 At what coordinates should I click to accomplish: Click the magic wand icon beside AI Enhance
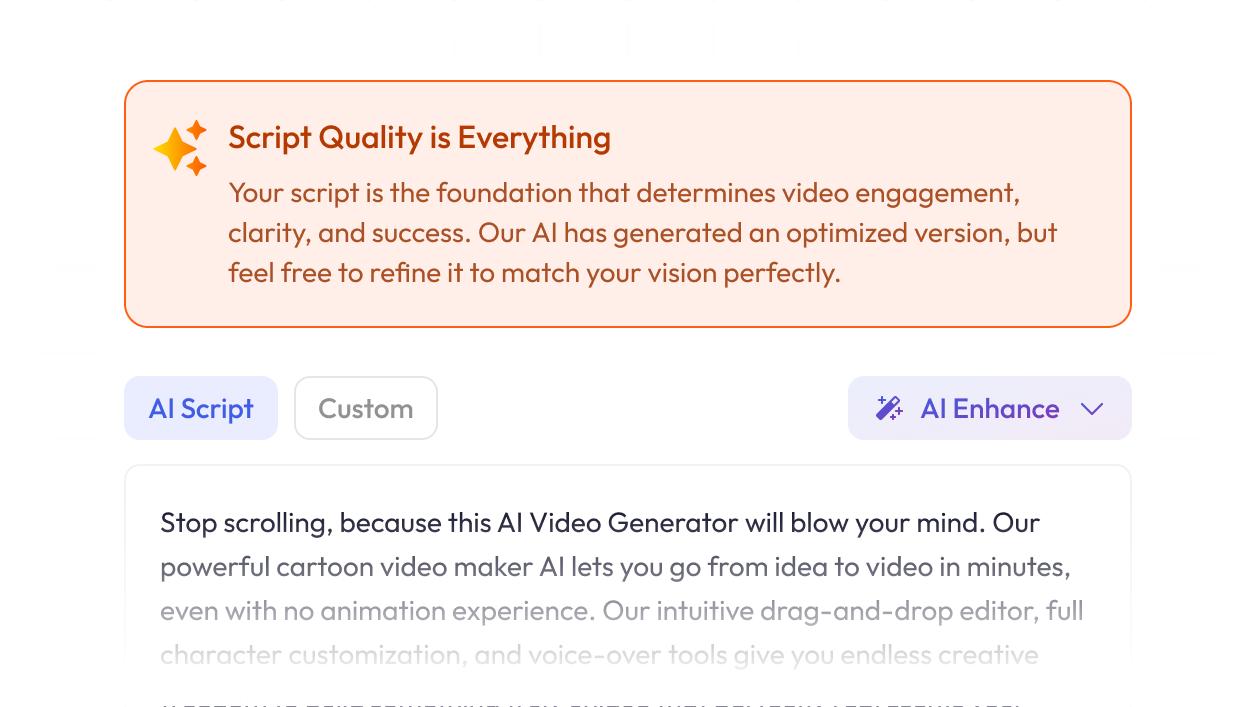(x=889, y=408)
